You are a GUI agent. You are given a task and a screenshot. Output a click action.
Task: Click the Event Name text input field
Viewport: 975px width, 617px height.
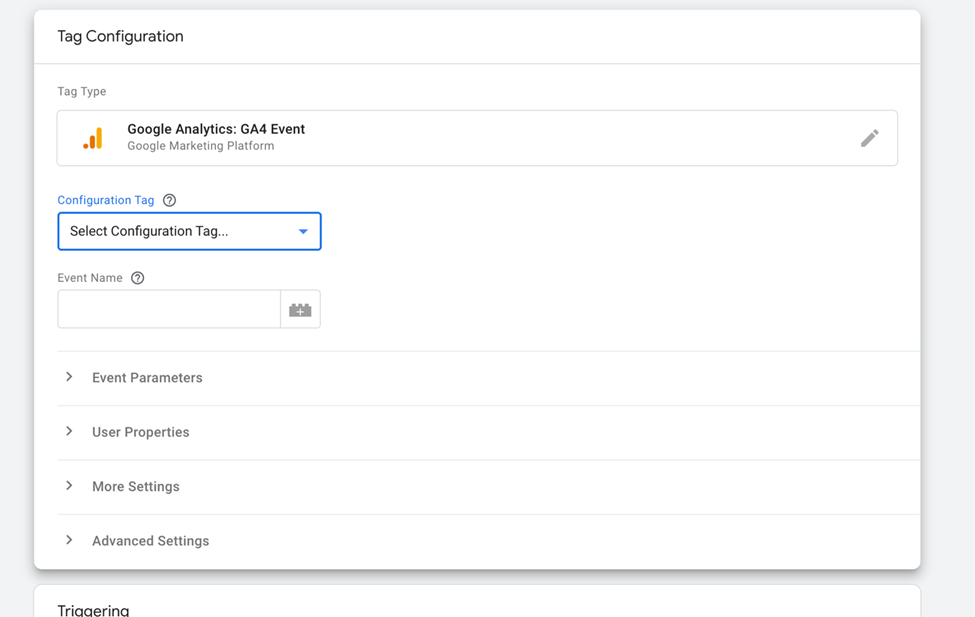point(169,309)
